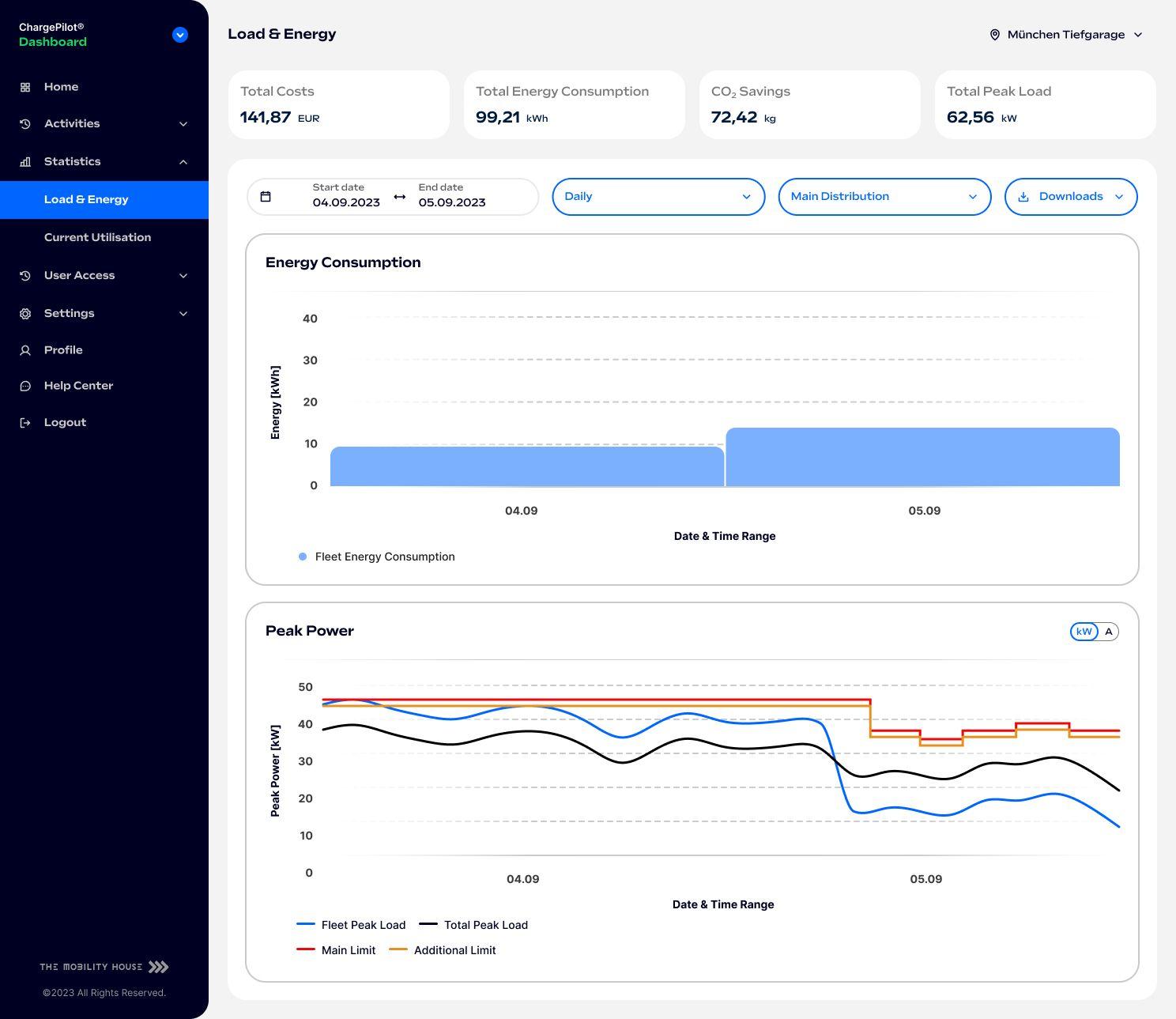Image resolution: width=1176 pixels, height=1019 pixels.
Task: Click the Downloads button
Action: pos(1070,196)
